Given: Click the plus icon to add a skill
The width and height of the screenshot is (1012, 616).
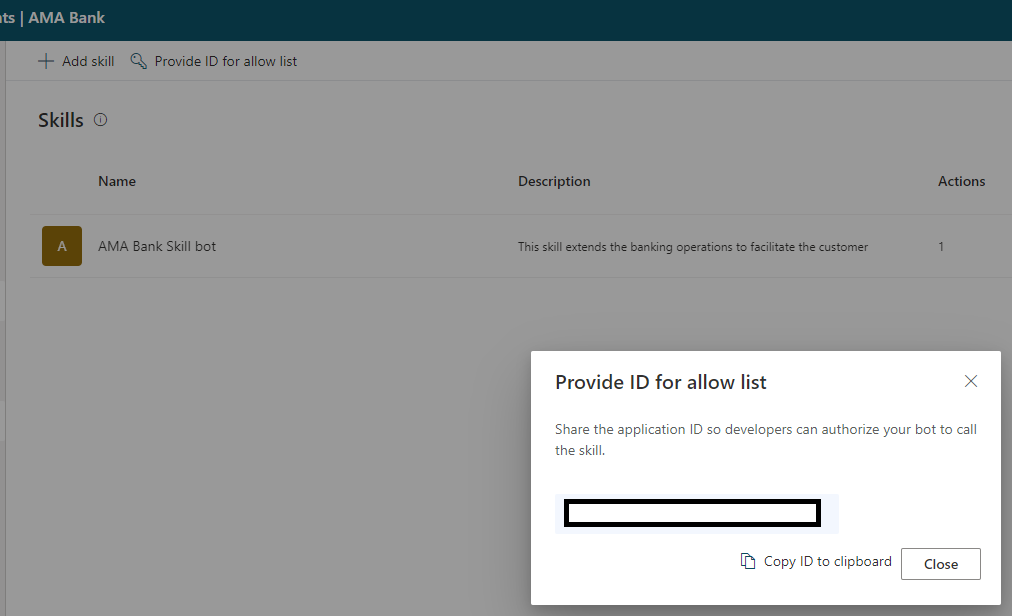Looking at the screenshot, I should pos(45,60).
